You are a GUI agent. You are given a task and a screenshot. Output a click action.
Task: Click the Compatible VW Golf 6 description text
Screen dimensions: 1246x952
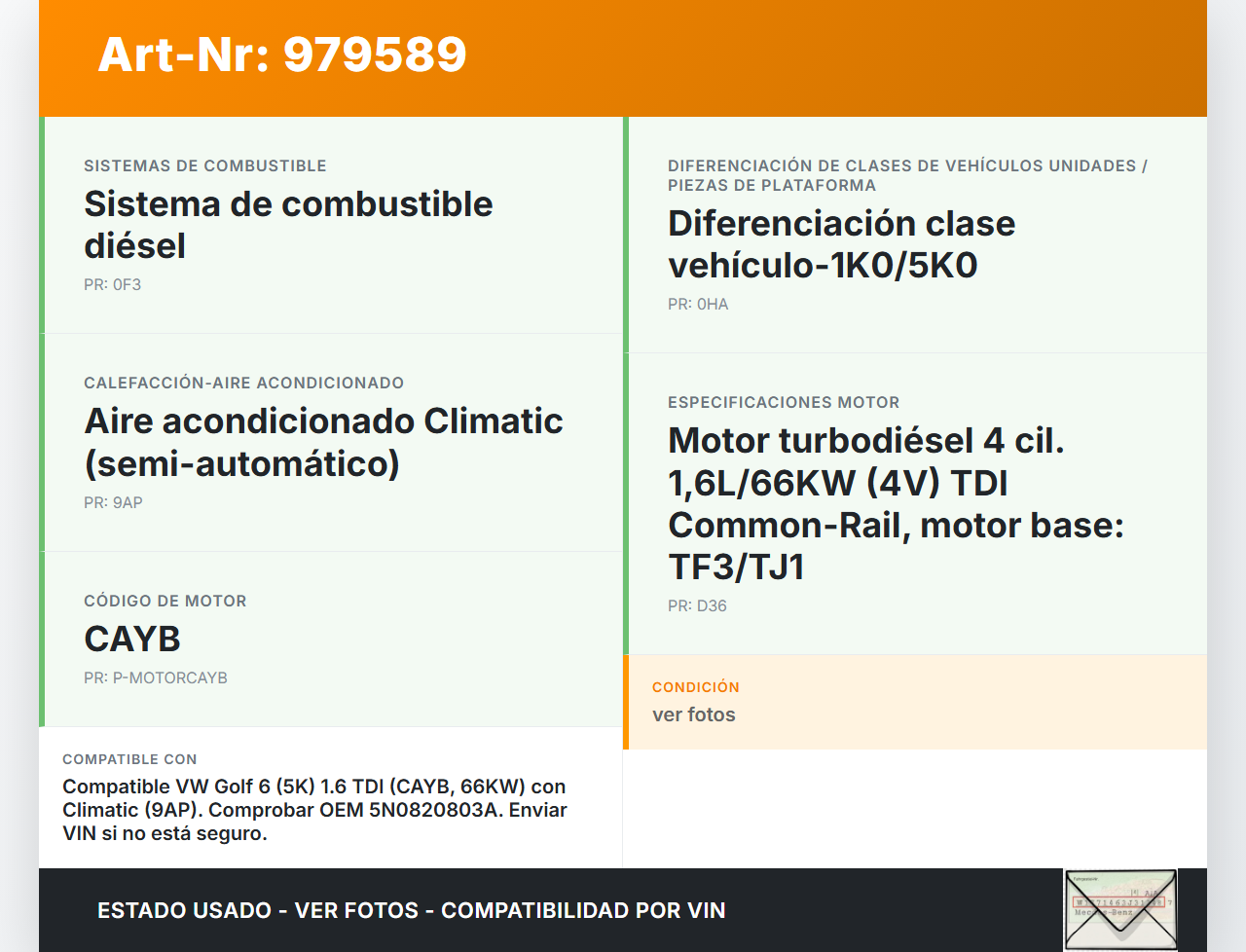point(313,810)
